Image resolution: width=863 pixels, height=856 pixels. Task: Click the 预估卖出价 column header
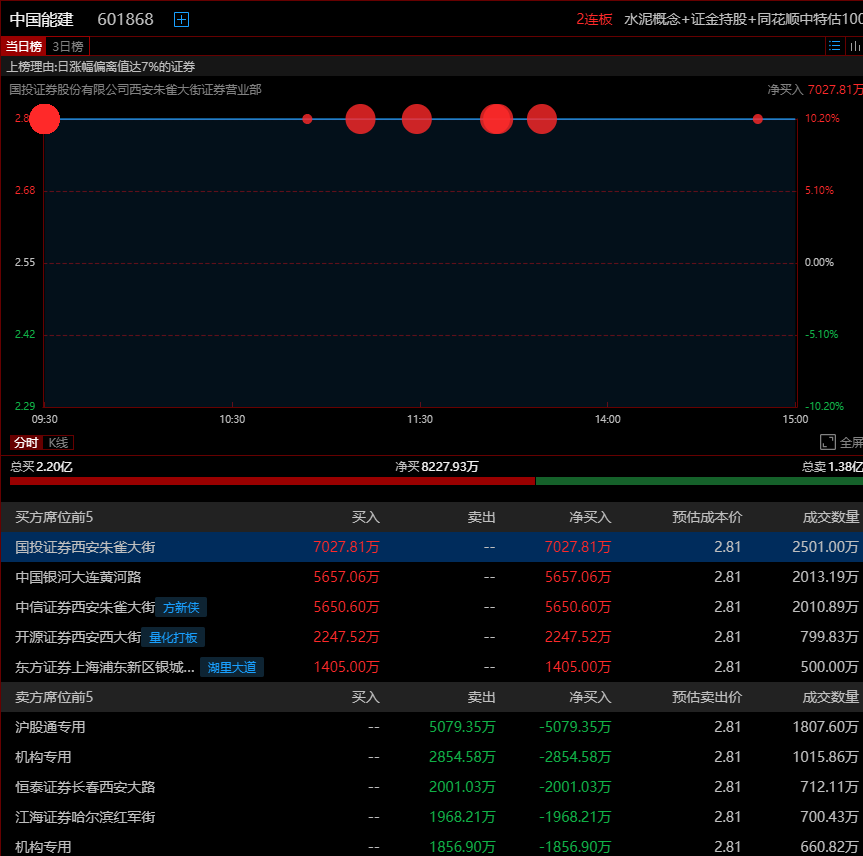point(707,697)
